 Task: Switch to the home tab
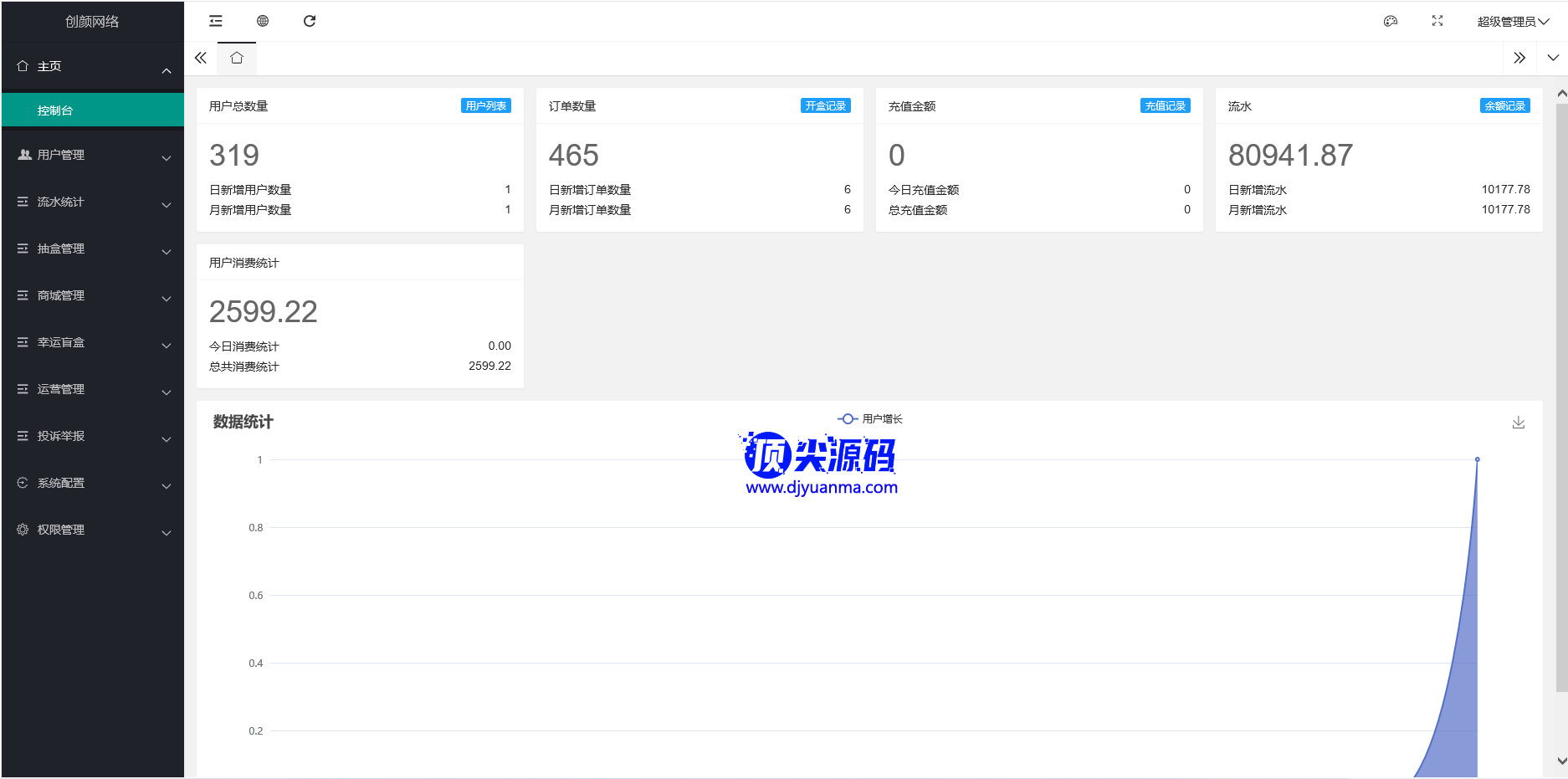click(x=237, y=58)
